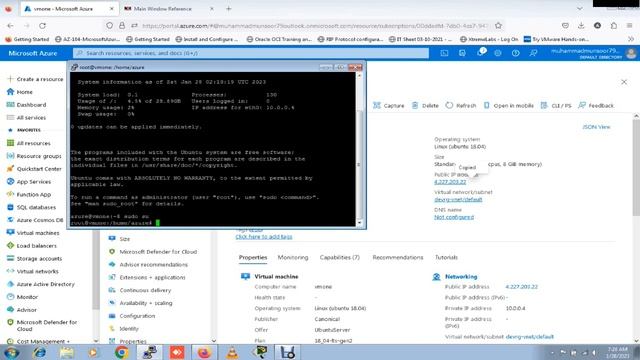Open Directories and subscriptions filter icon
Screen dimensions: 640x360
[x=462, y=53]
